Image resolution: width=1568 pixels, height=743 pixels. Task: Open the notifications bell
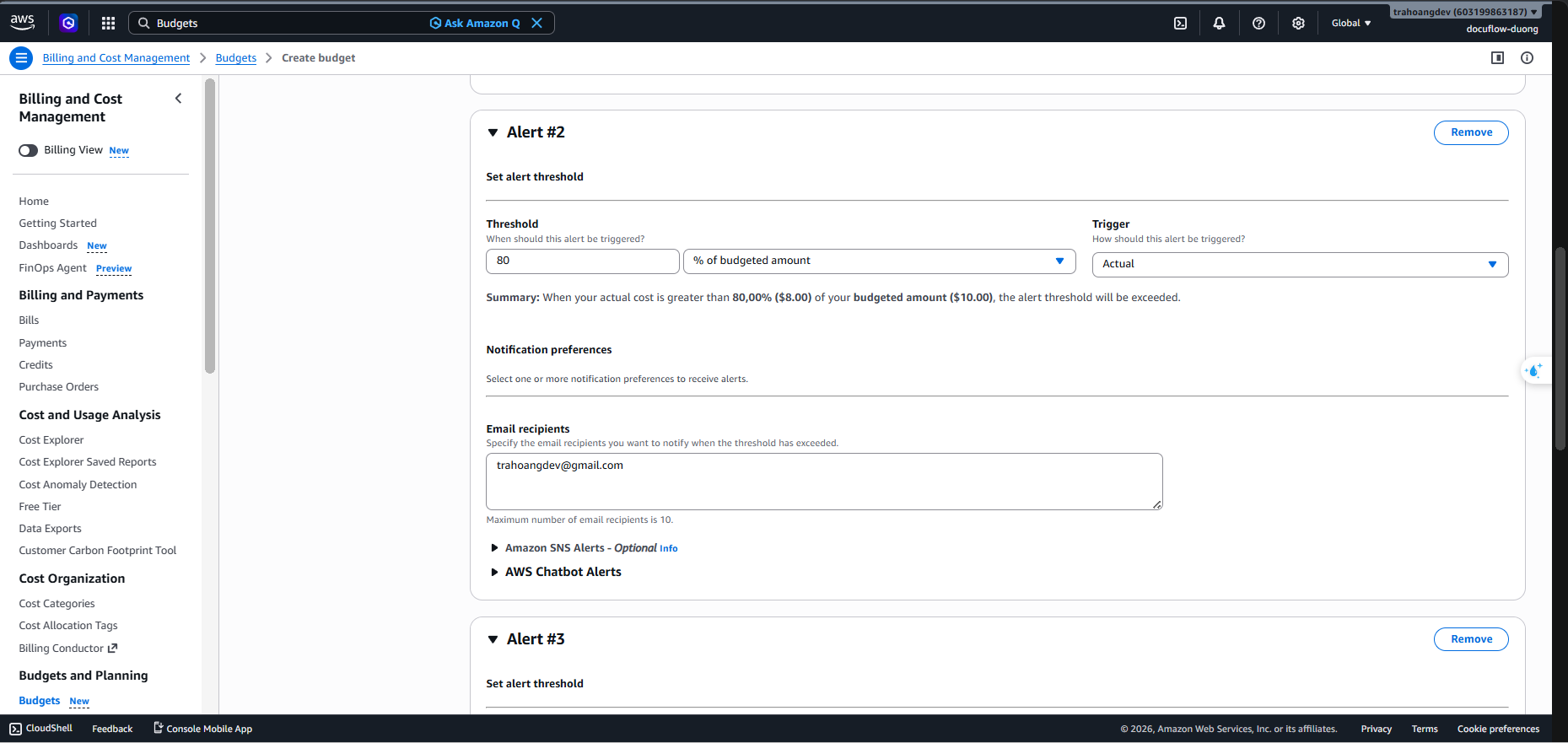pos(1219,23)
